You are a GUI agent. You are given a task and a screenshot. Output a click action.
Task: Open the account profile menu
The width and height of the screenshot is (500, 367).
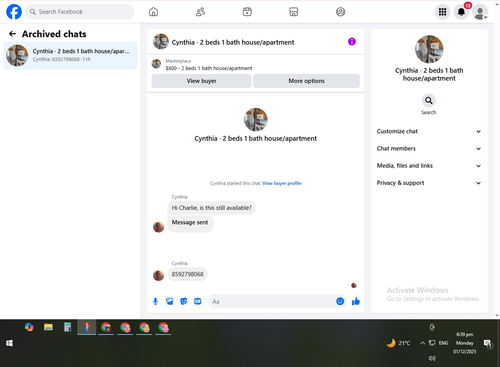480,12
